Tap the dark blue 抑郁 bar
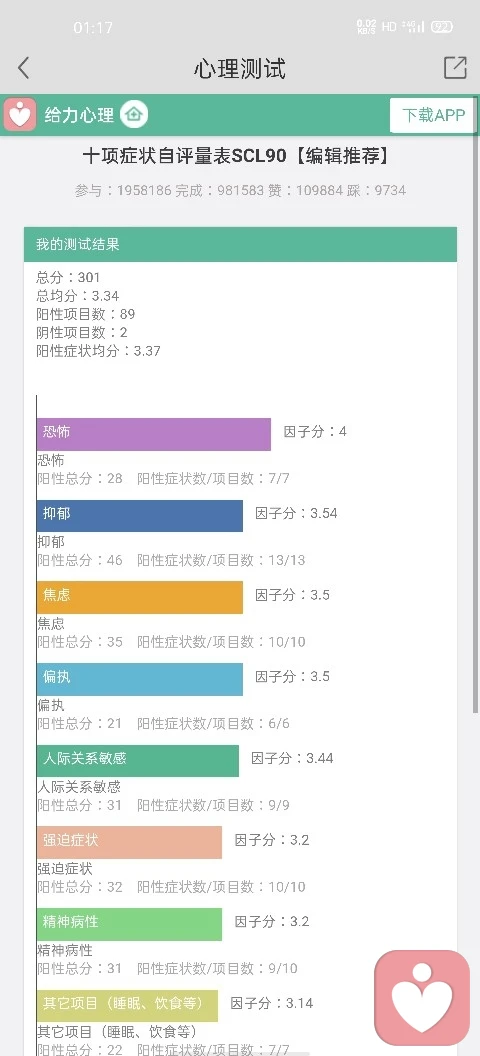 (x=140, y=516)
